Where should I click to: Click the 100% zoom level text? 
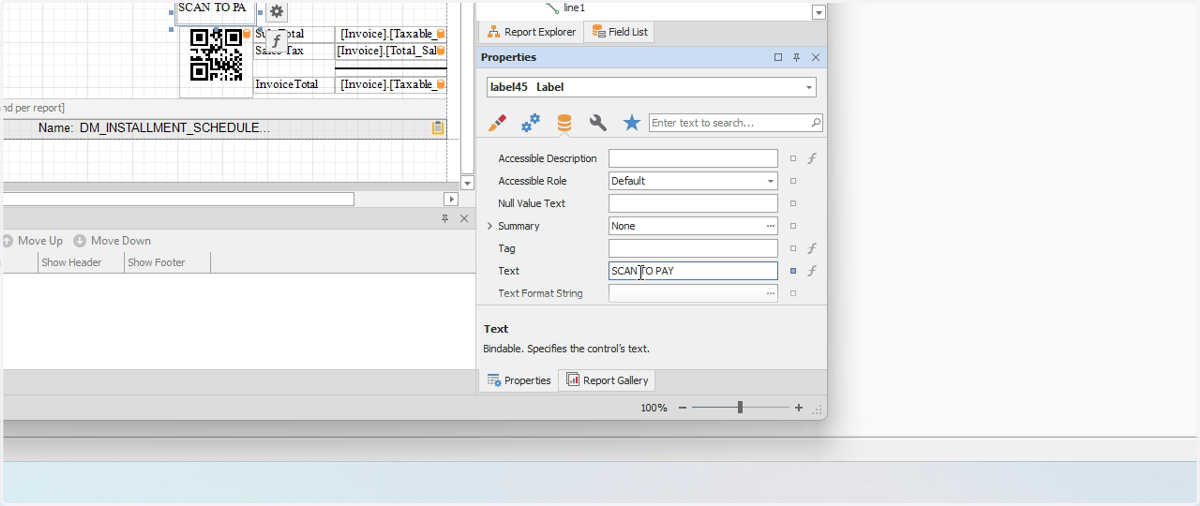point(654,408)
